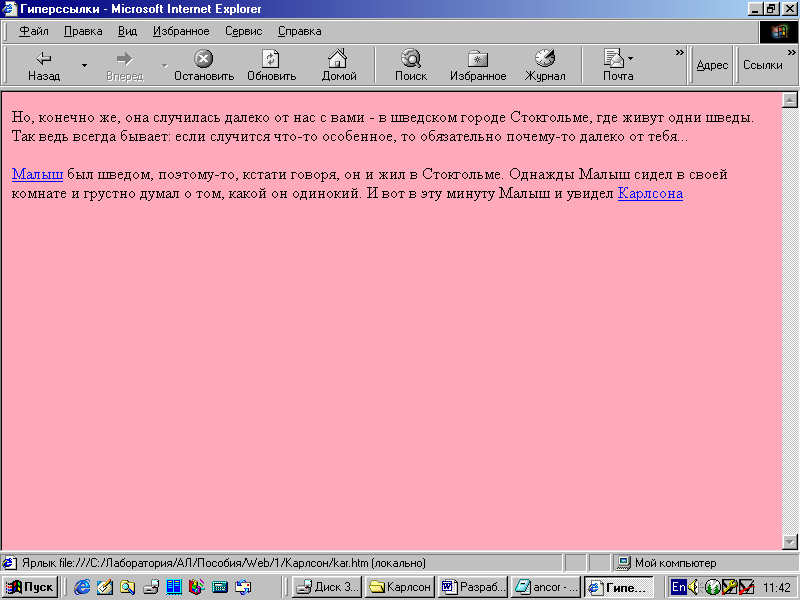Go to home page via Домой
The width and height of the screenshot is (800, 600).
coord(338,65)
